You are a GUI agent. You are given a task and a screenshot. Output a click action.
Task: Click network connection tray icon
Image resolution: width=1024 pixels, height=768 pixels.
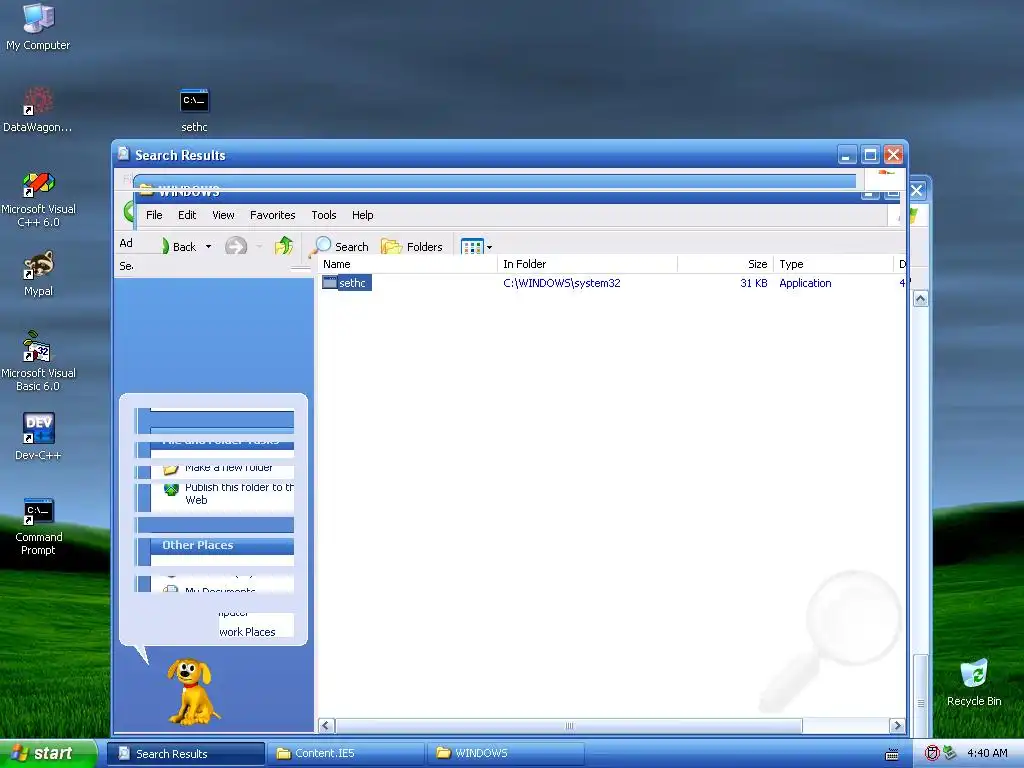(949, 753)
